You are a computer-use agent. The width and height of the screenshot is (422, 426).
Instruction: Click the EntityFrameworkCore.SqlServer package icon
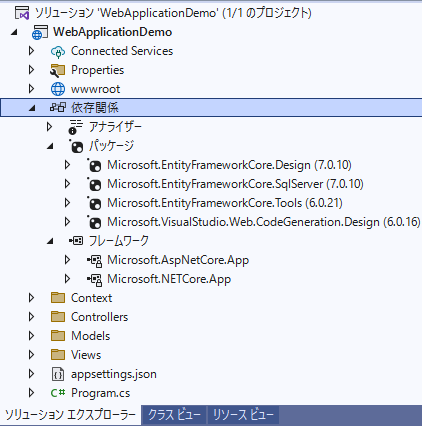pyautogui.click(x=94, y=184)
